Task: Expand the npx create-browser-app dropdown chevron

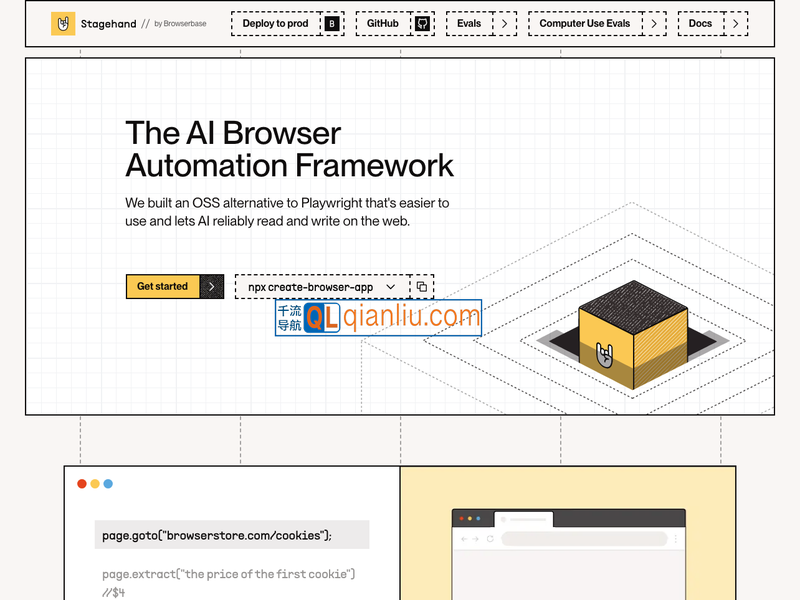Action: 391,287
